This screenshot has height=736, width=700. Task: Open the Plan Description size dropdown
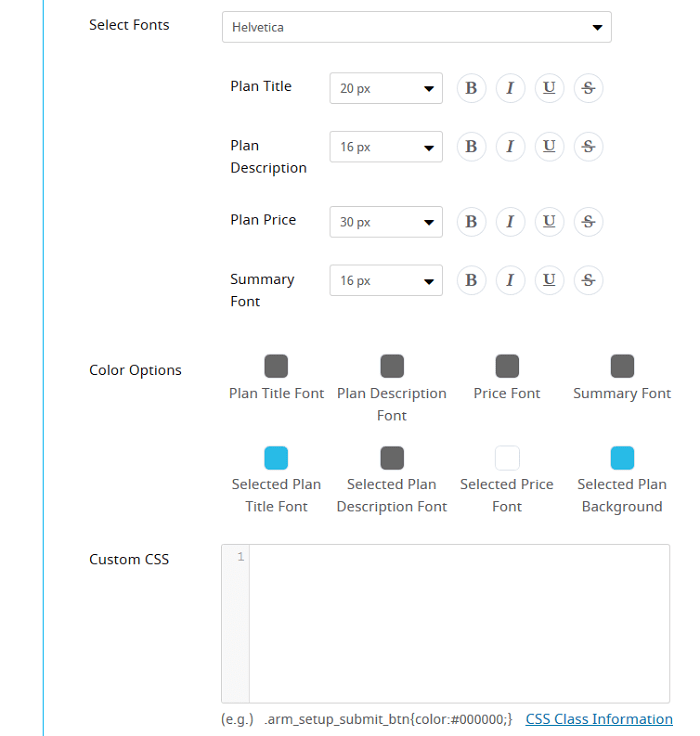386,147
